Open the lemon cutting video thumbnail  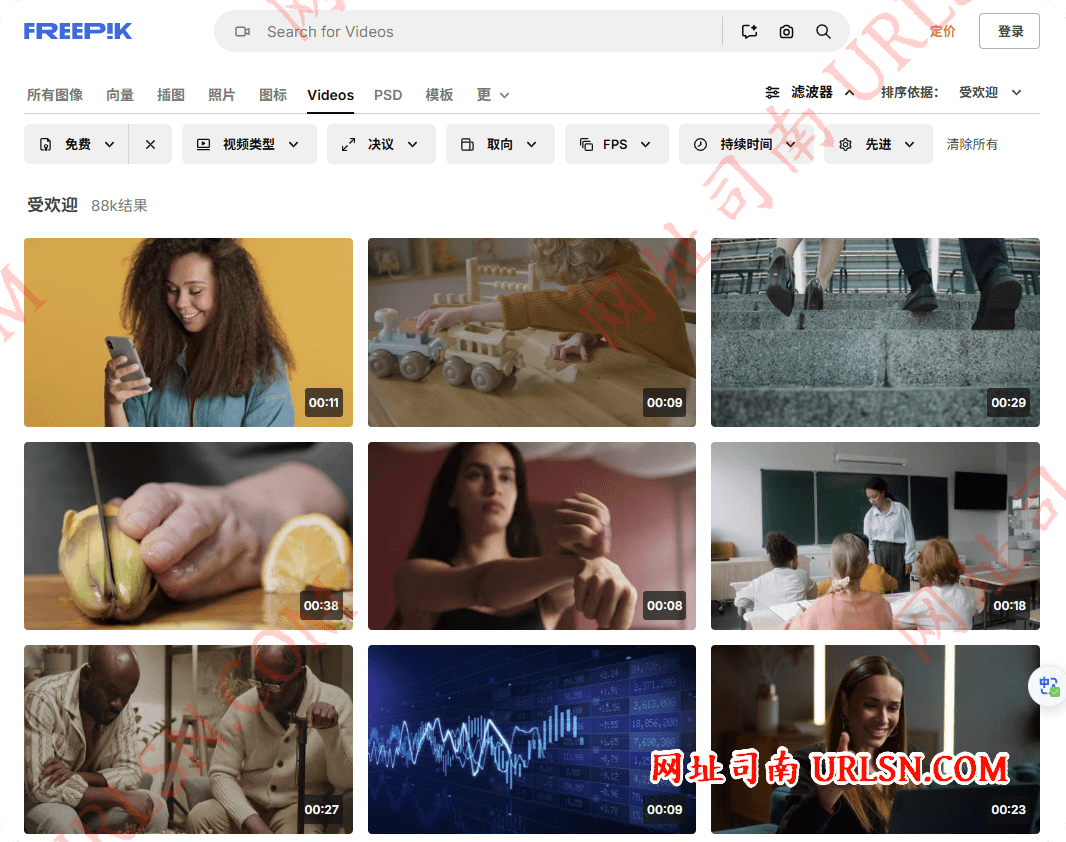tap(188, 536)
